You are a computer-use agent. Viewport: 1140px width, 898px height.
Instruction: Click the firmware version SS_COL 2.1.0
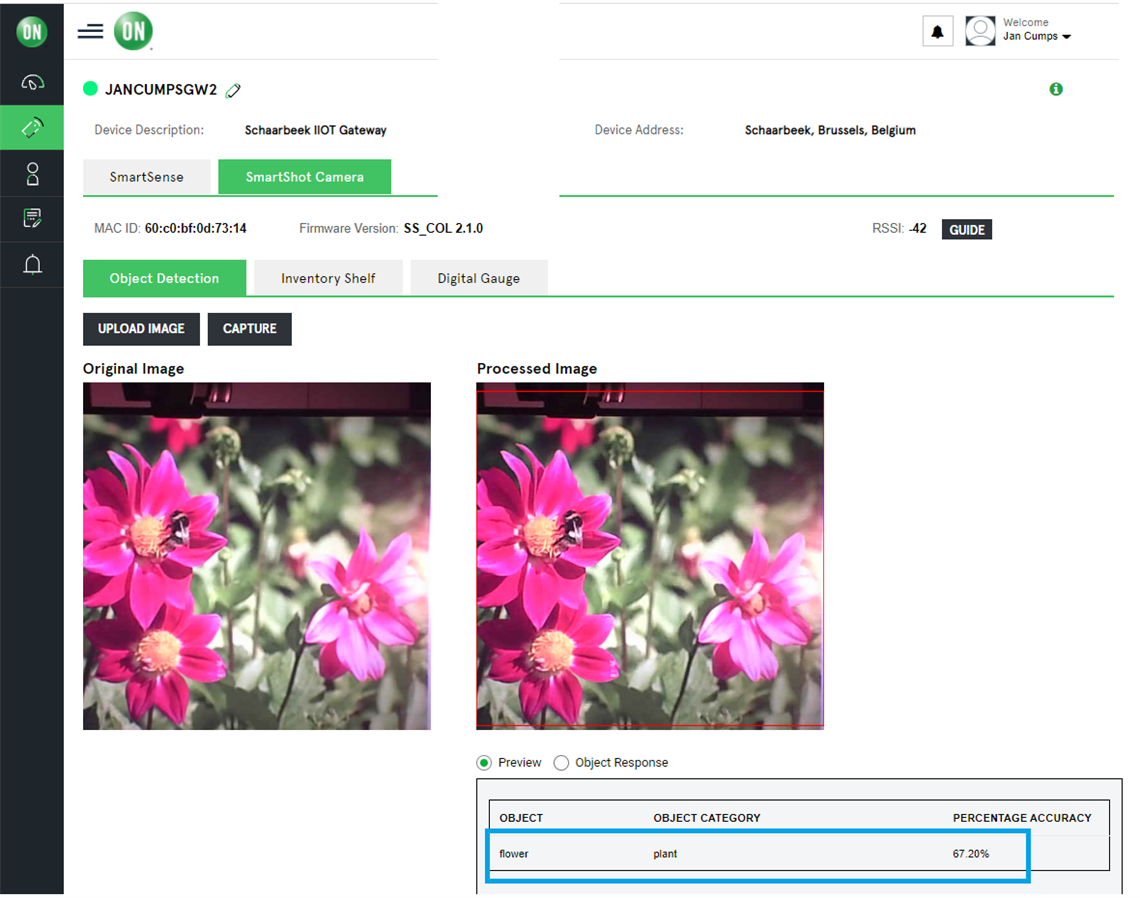[x=443, y=228]
